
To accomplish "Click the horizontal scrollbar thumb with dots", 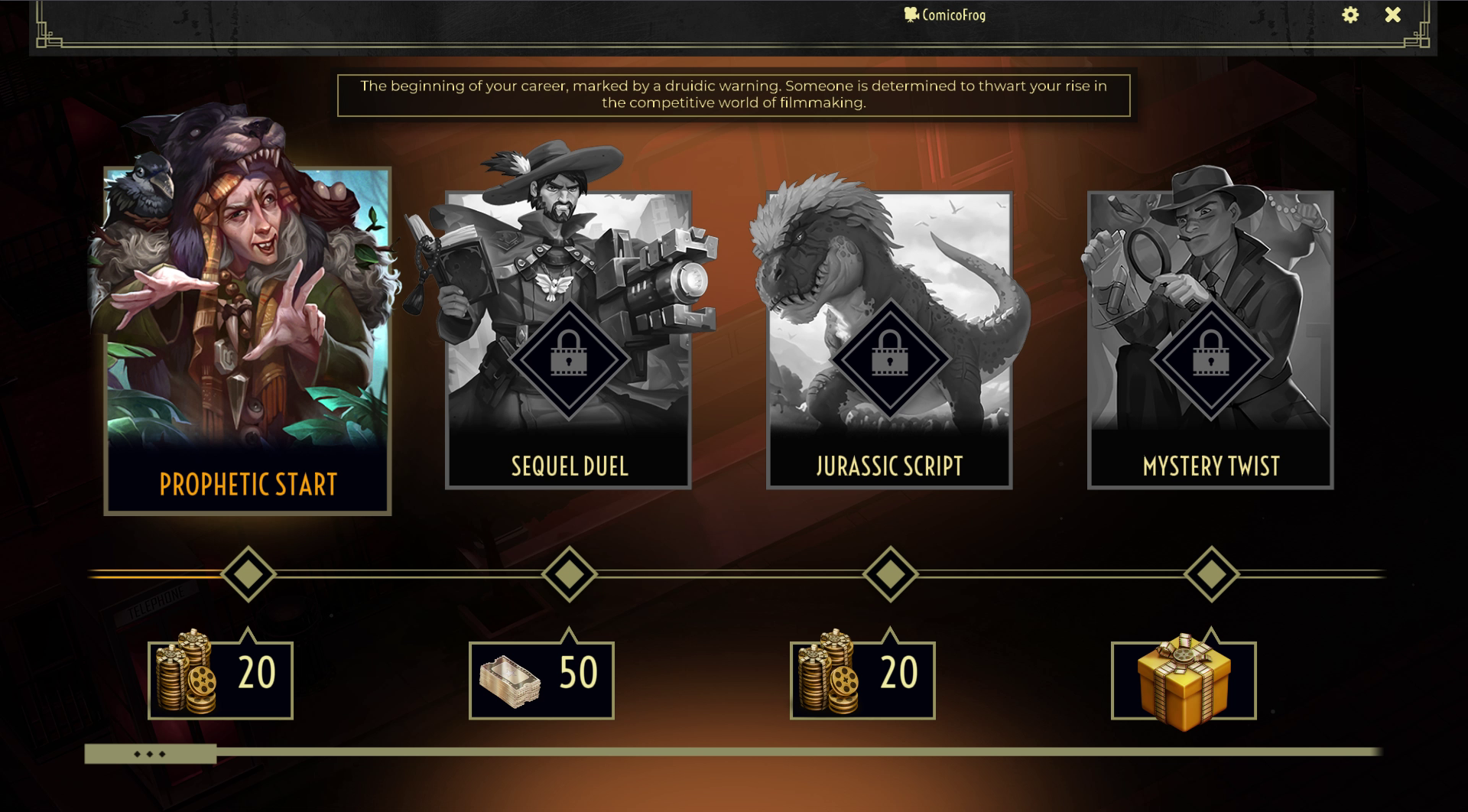I will [150, 754].
